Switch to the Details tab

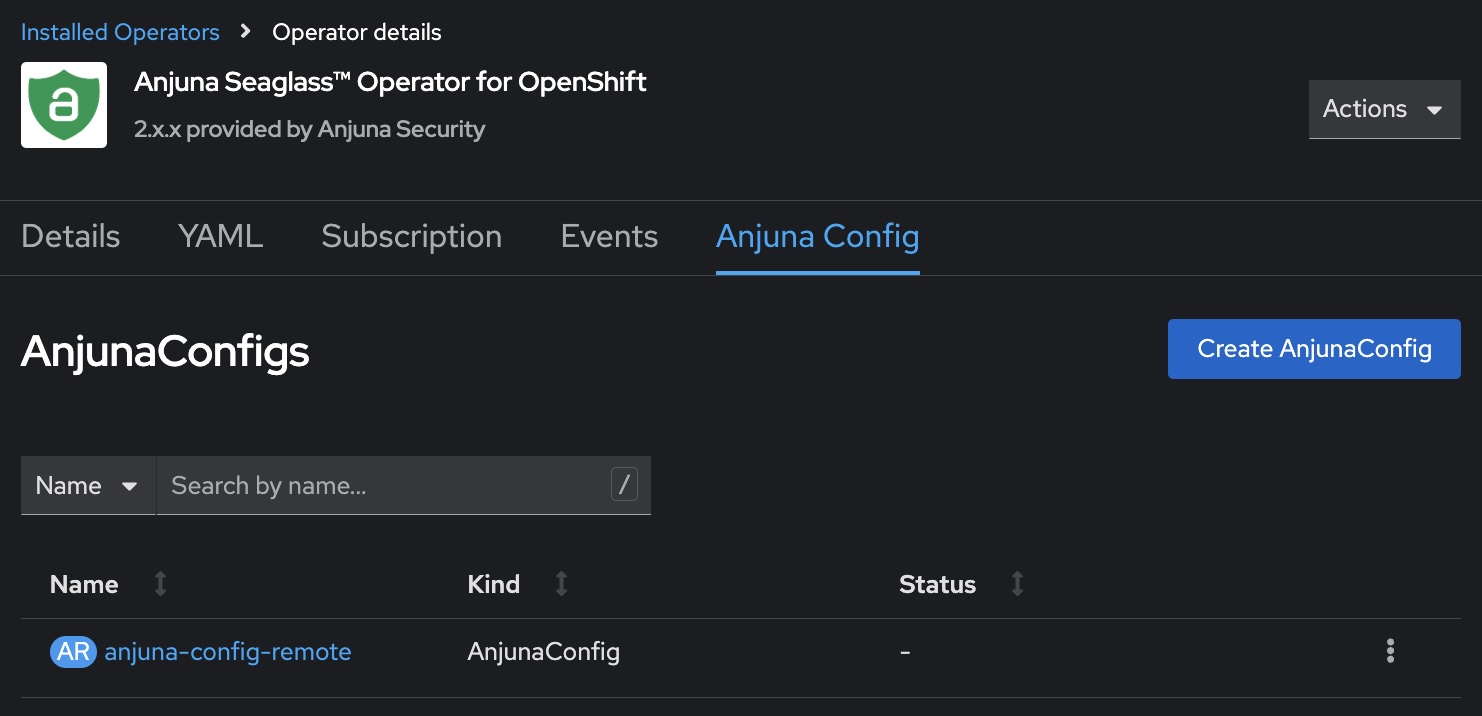tap(69, 236)
